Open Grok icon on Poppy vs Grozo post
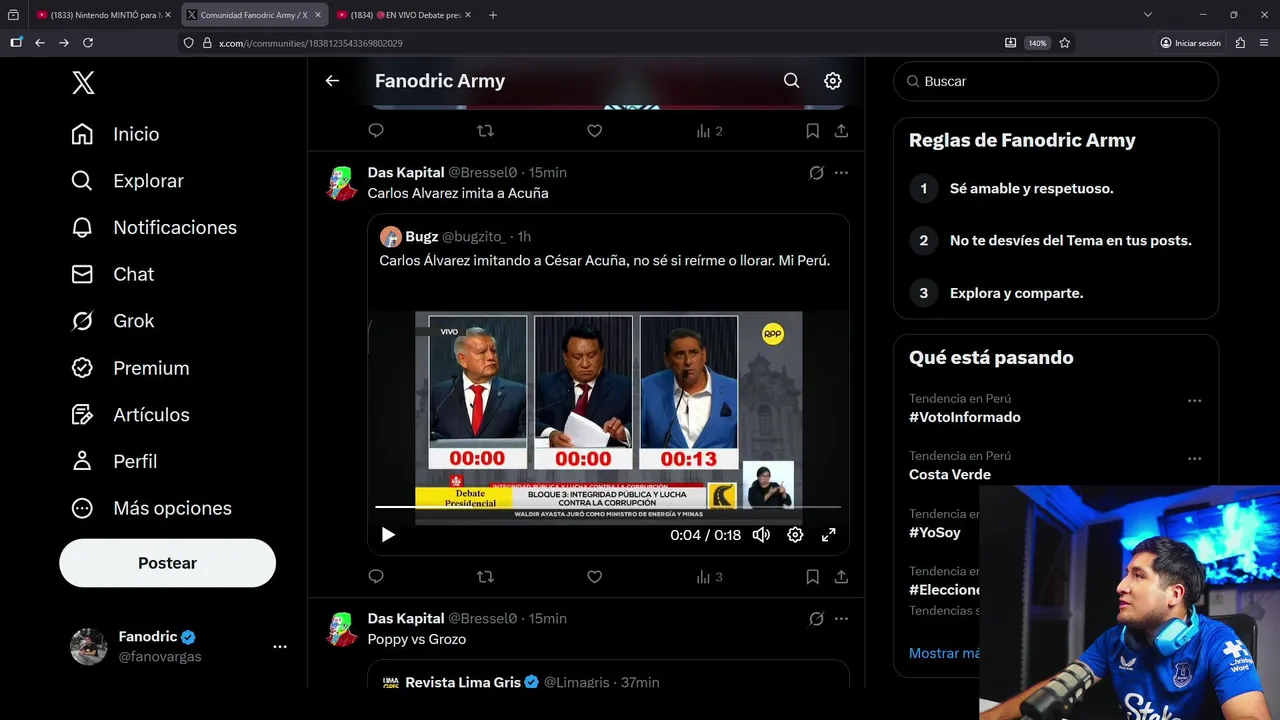The width and height of the screenshot is (1280, 720). (x=816, y=619)
